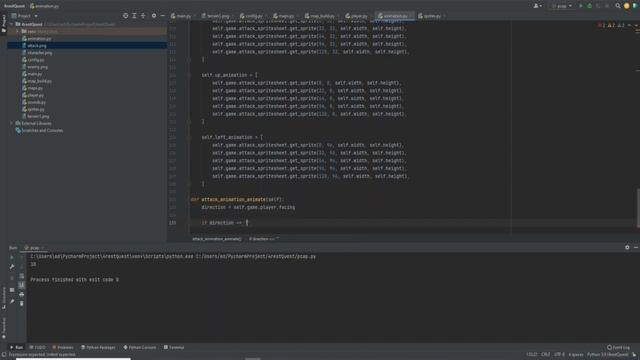Click the pcap.py file link in console output
This screenshot has width=640, height=360.
coord(256,257)
